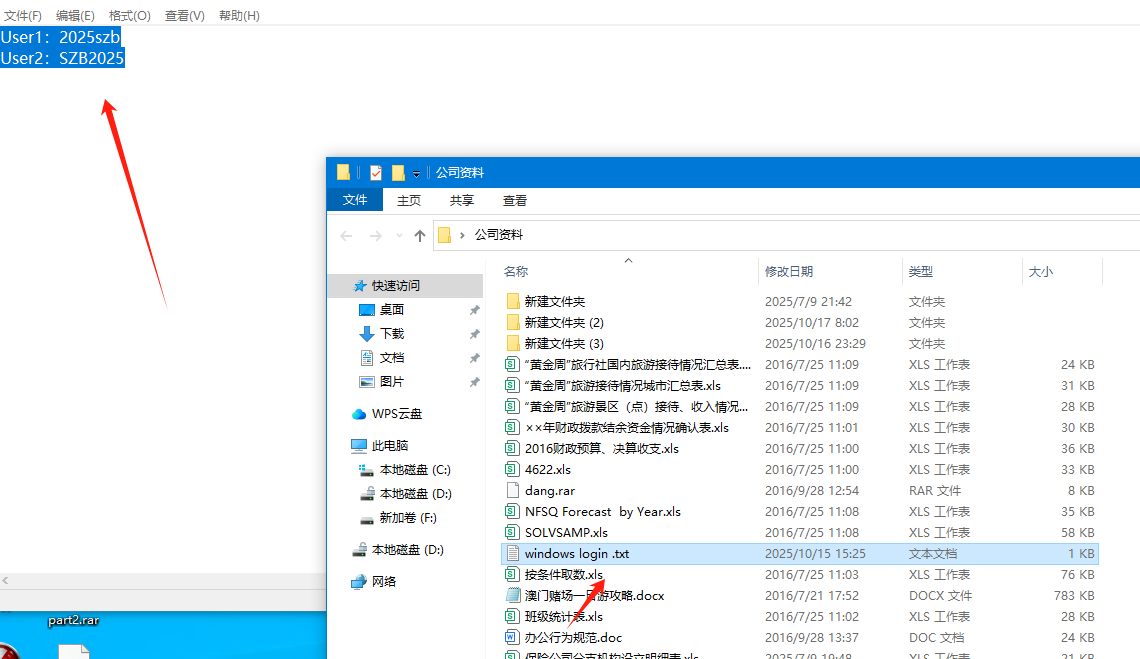Select the 办公行为规范.doc document
This screenshot has height=659, width=1140.
tap(573, 638)
